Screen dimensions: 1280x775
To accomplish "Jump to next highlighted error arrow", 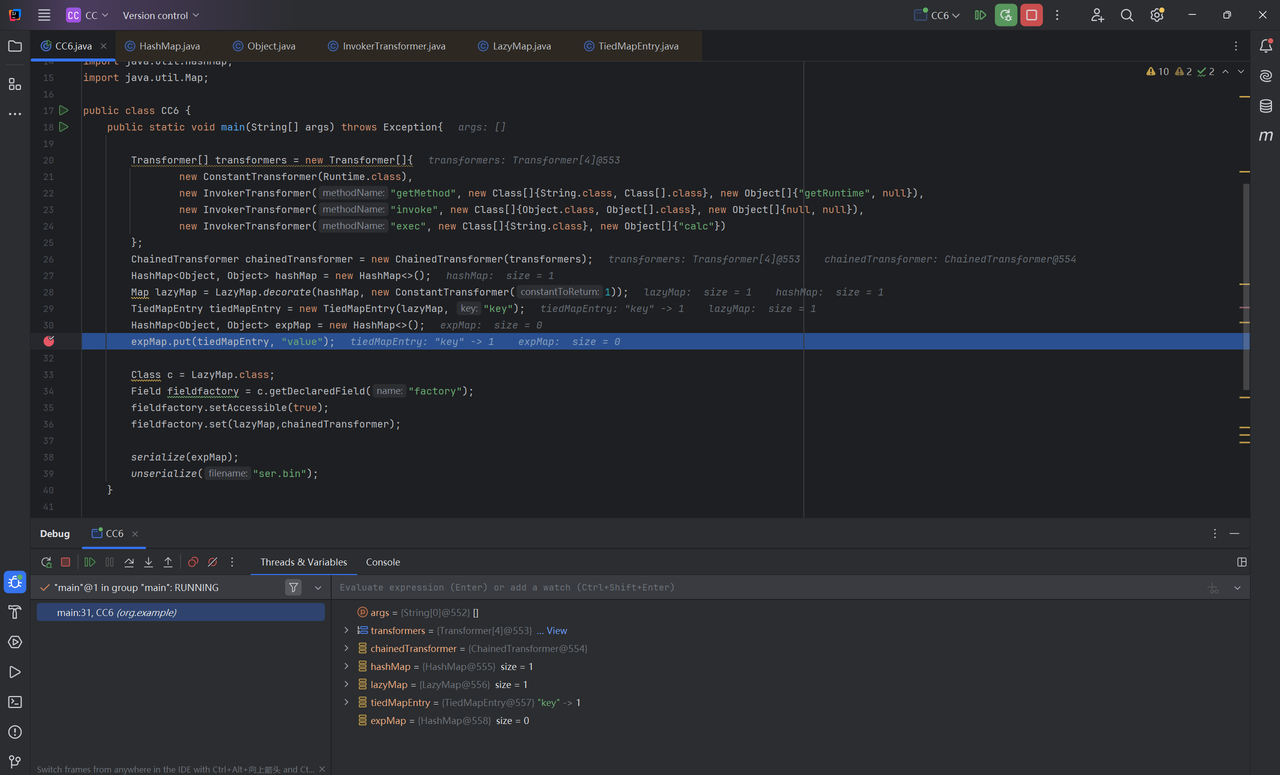I will pos(1241,72).
